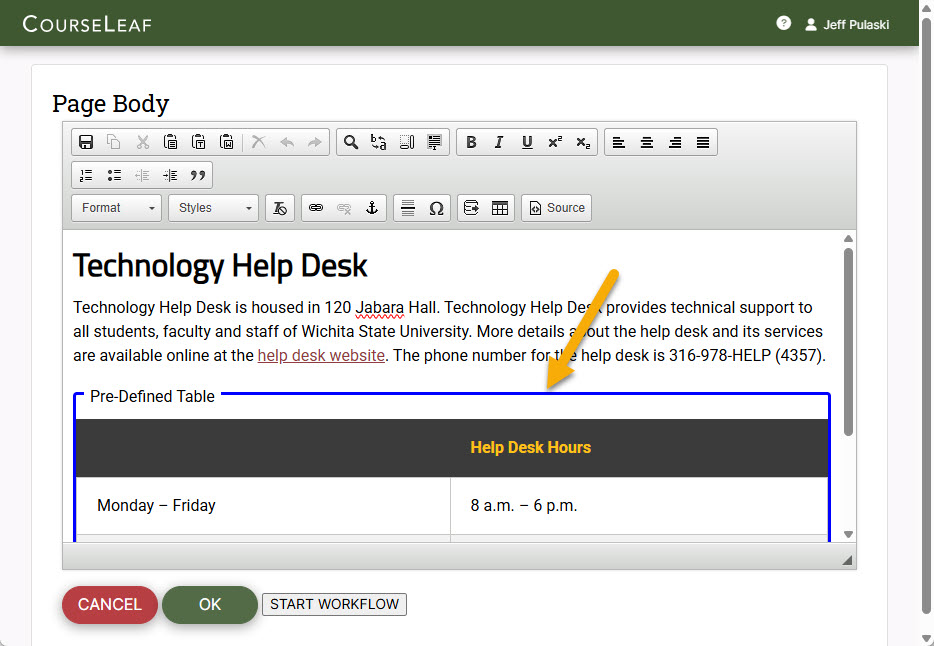Justify the text
This screenshot has width=934, height=646.
(703, 142)
